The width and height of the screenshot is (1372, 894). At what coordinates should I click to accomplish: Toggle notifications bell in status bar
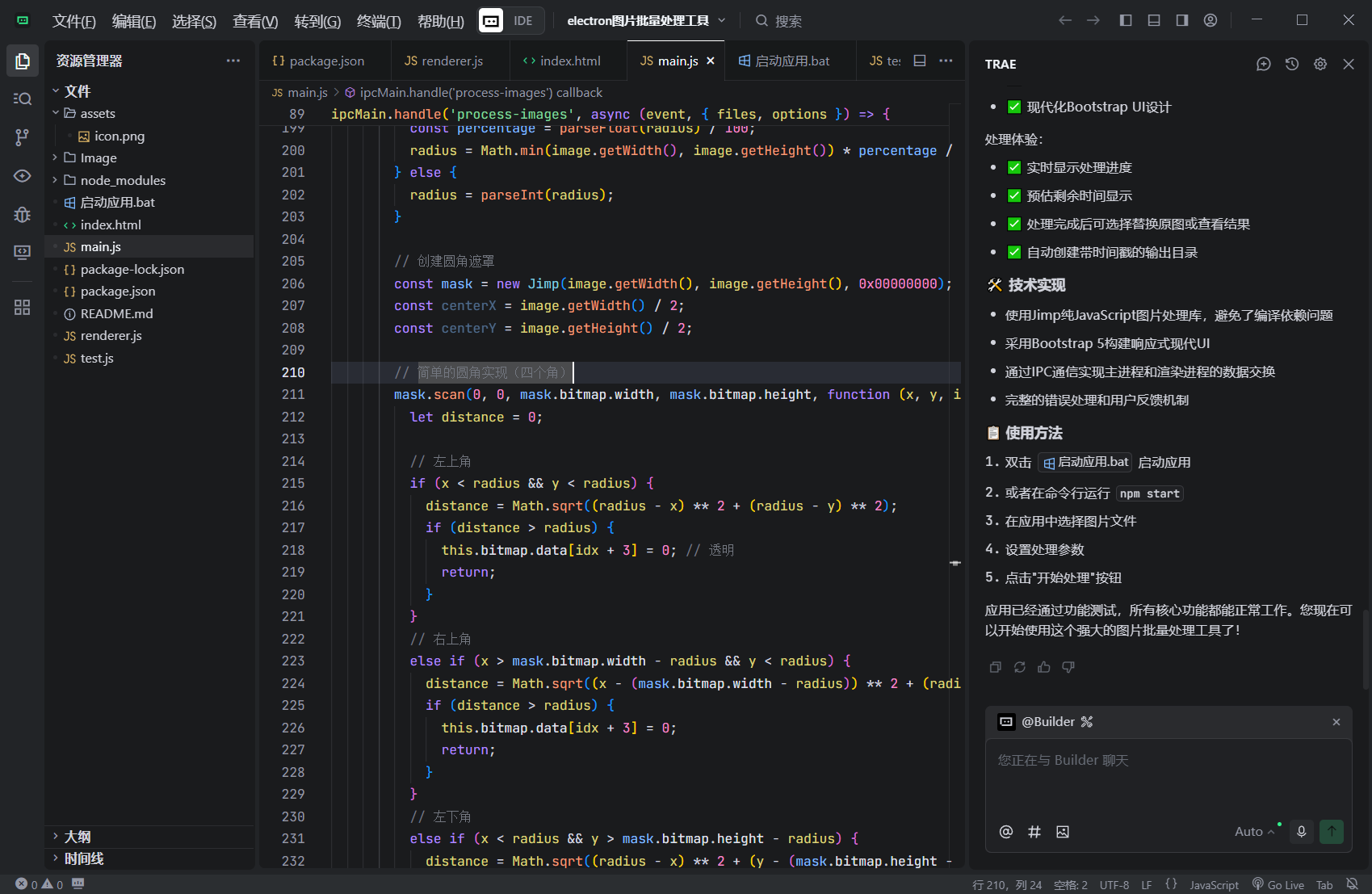(x=1352, y=884)
